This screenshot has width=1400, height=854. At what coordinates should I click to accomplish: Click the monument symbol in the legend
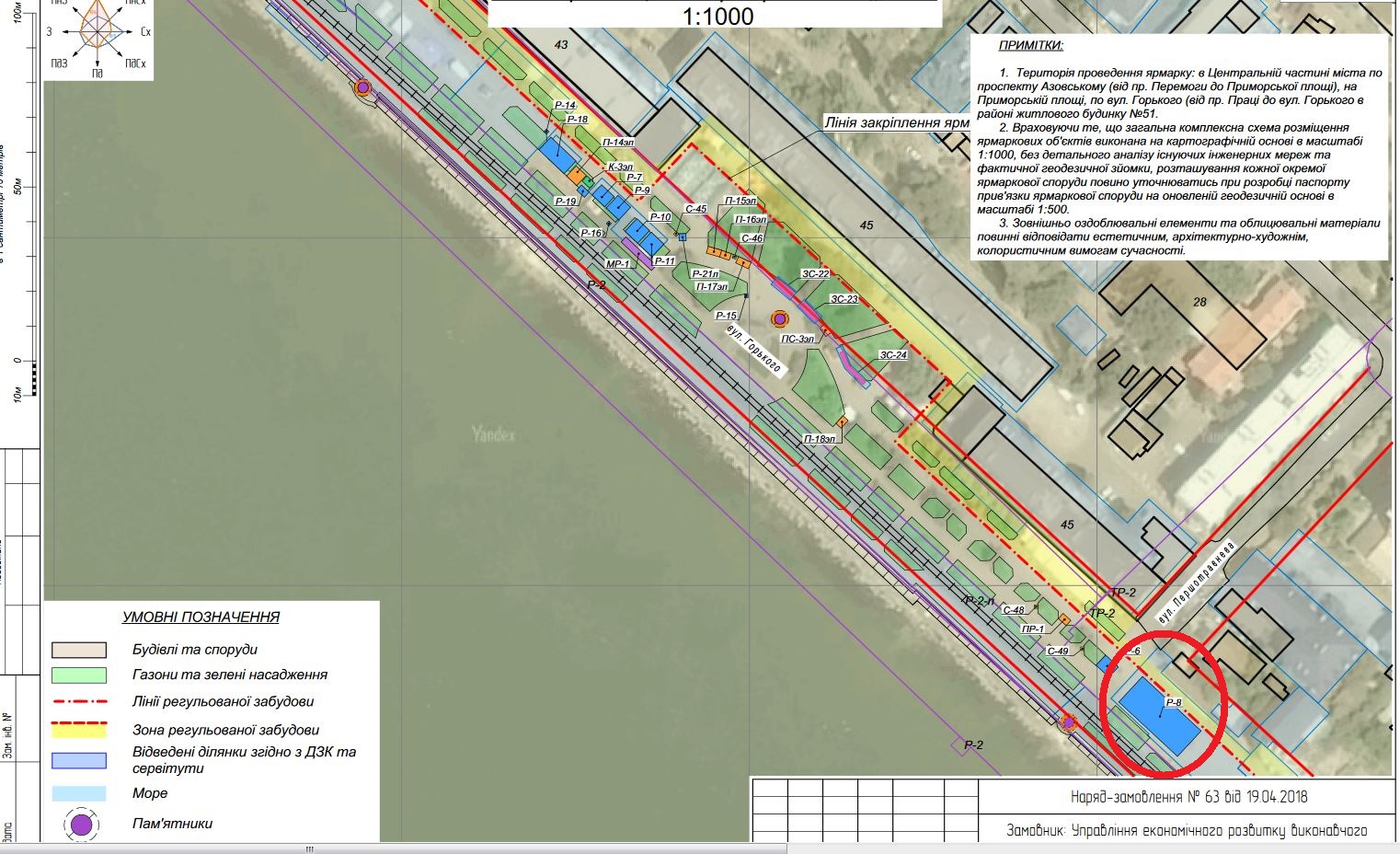(82, 824)
